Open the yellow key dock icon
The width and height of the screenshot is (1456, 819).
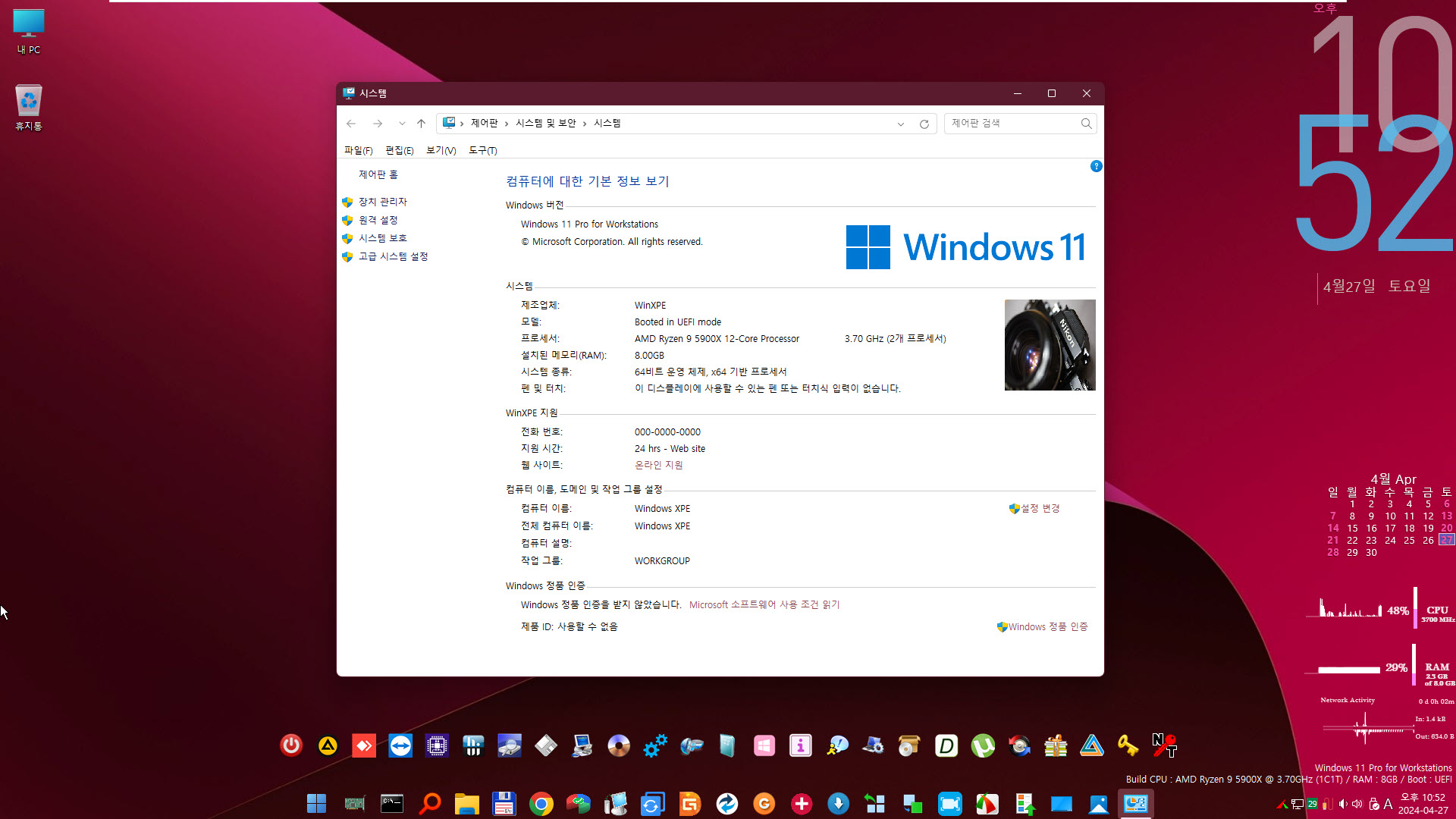(1128, 746)
